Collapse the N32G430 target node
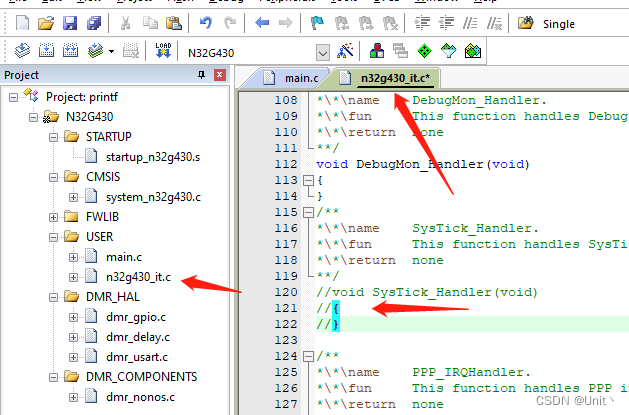The width and height of the screenshot is (629, 415). click(x=33, y=117)
